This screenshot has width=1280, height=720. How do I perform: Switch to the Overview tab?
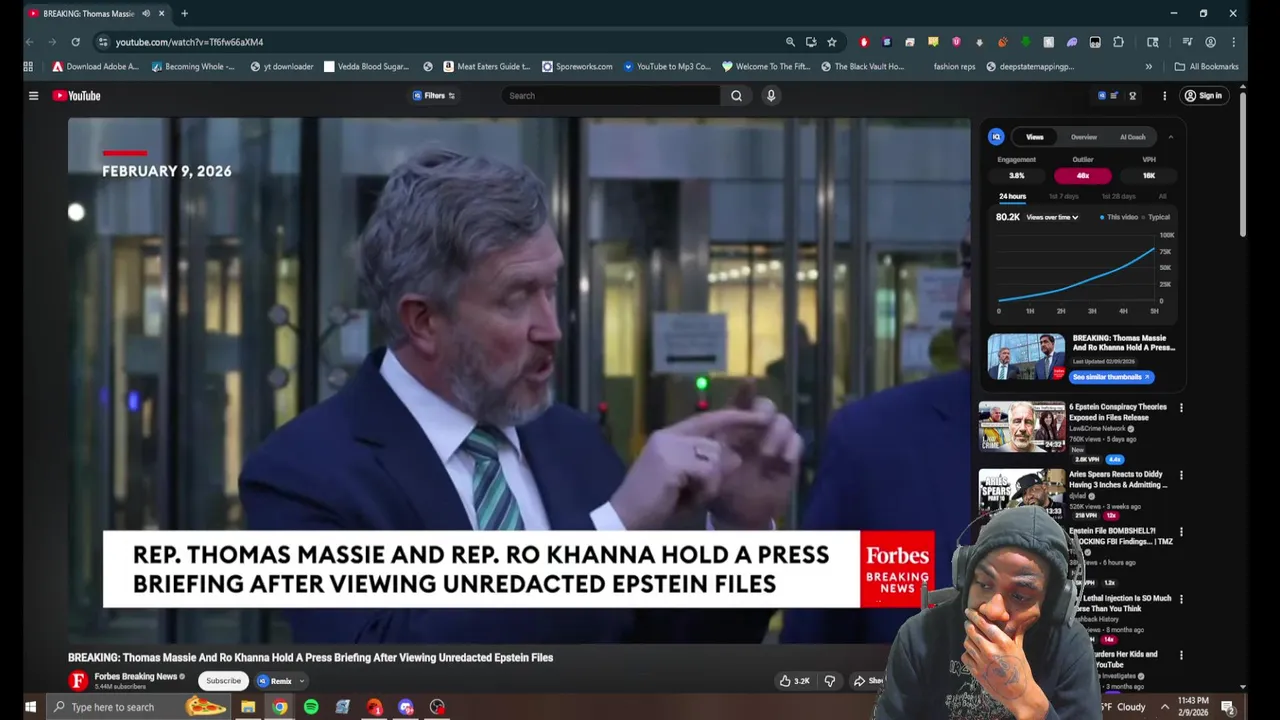[1084, 137]
